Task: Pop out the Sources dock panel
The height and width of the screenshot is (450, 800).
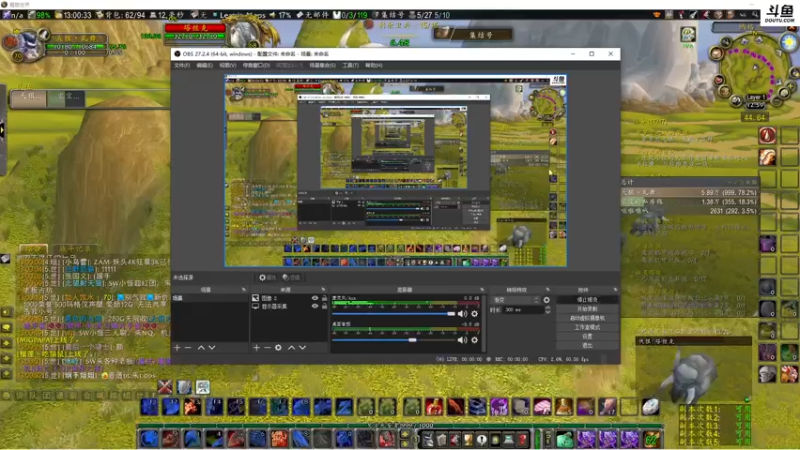Action: 323,290
